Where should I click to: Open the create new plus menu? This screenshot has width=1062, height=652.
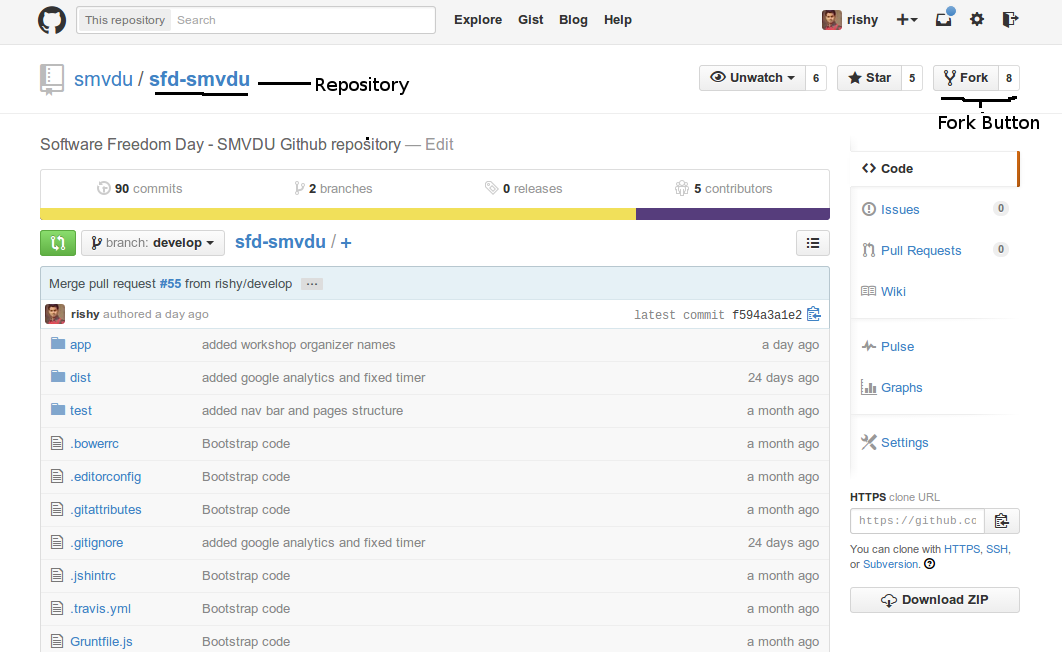pyautogui.click(x=907, y=20)
